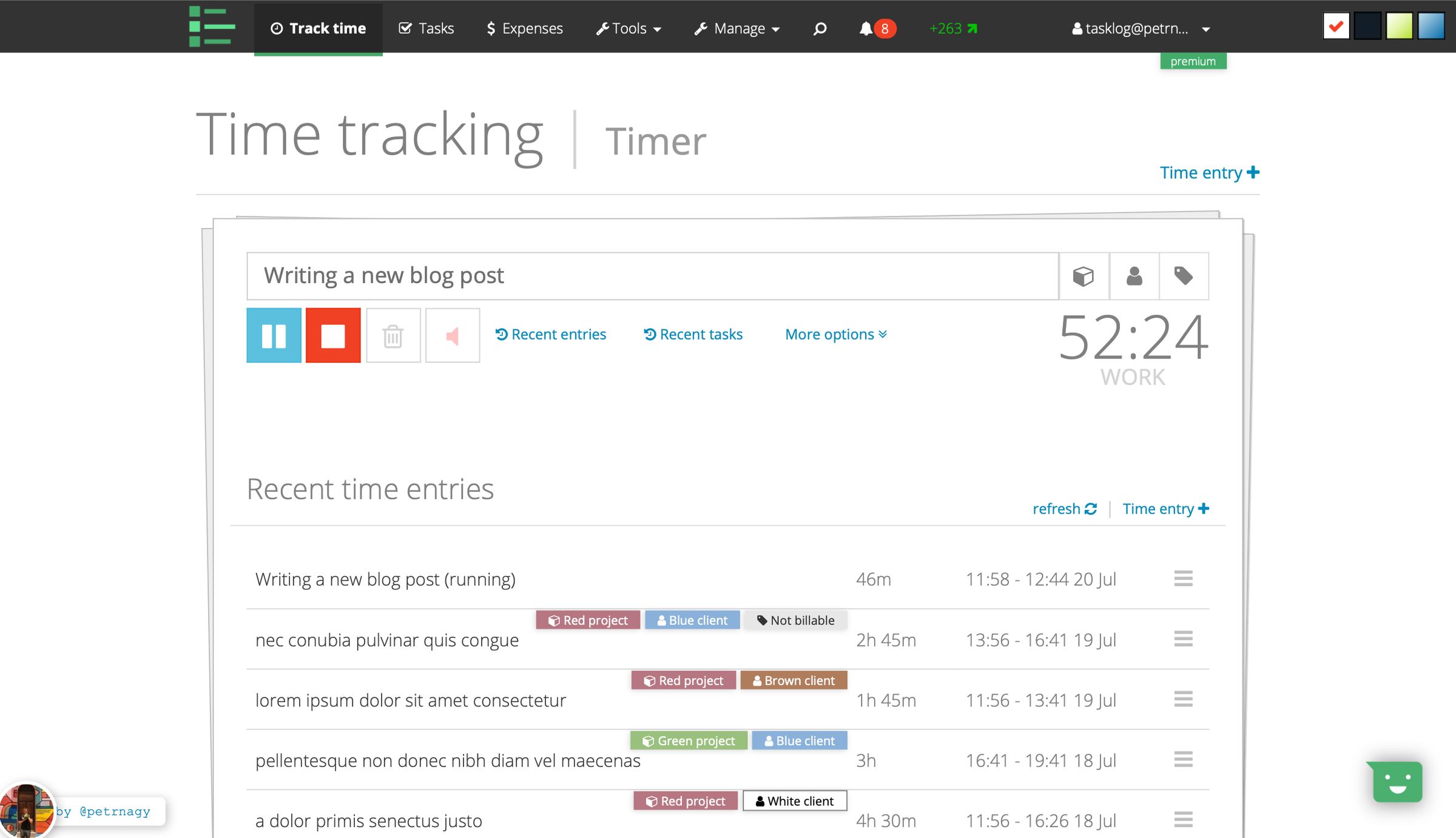Viewport: 1456px width, 838px height.
Task: Refresh the recent time entries list
Action: click(1065, 509)
